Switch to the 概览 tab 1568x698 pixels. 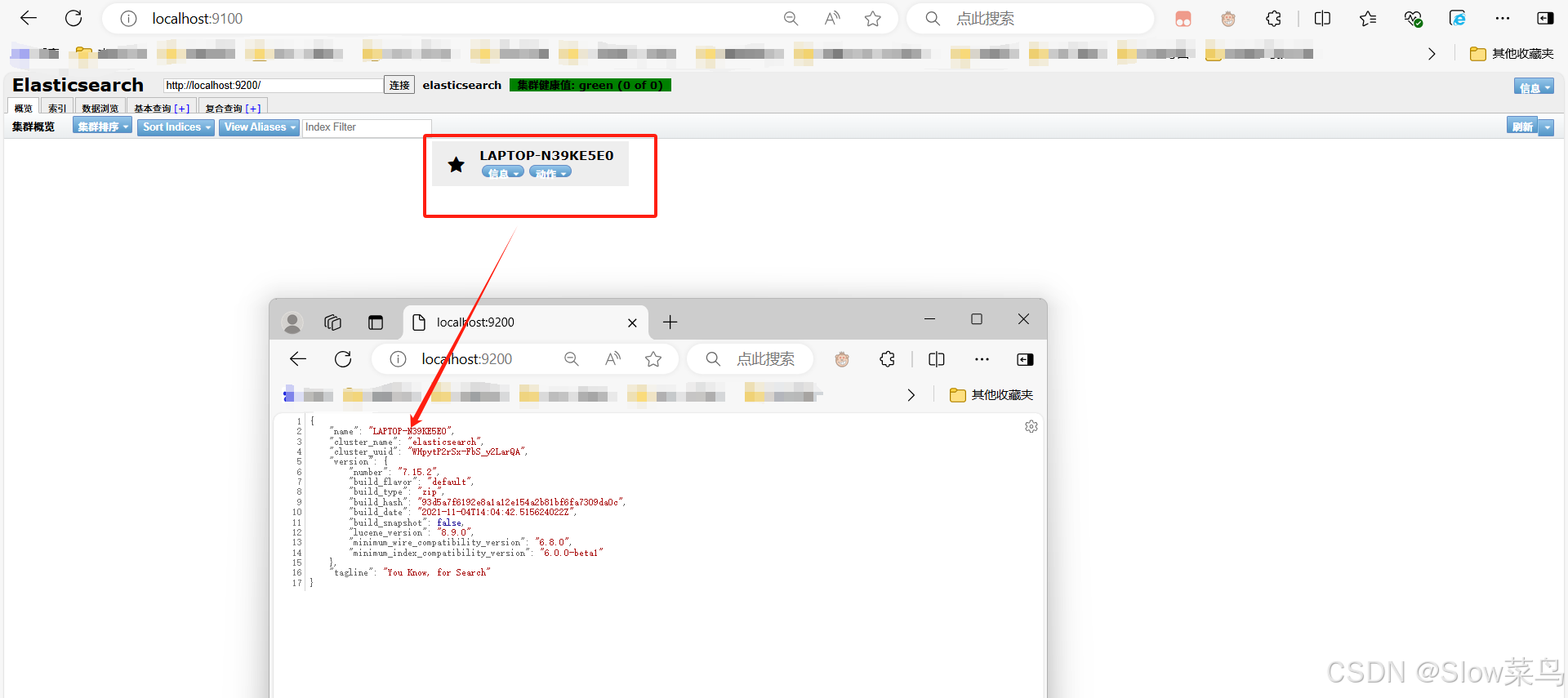[x=23, y=108]
